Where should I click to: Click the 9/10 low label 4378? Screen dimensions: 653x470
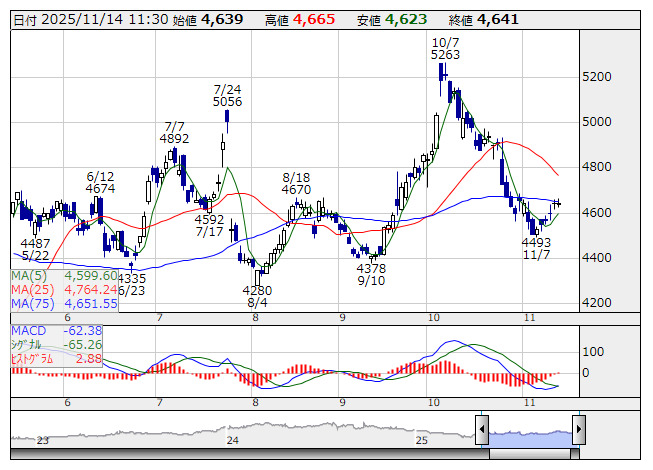click(x=371, y=269)
